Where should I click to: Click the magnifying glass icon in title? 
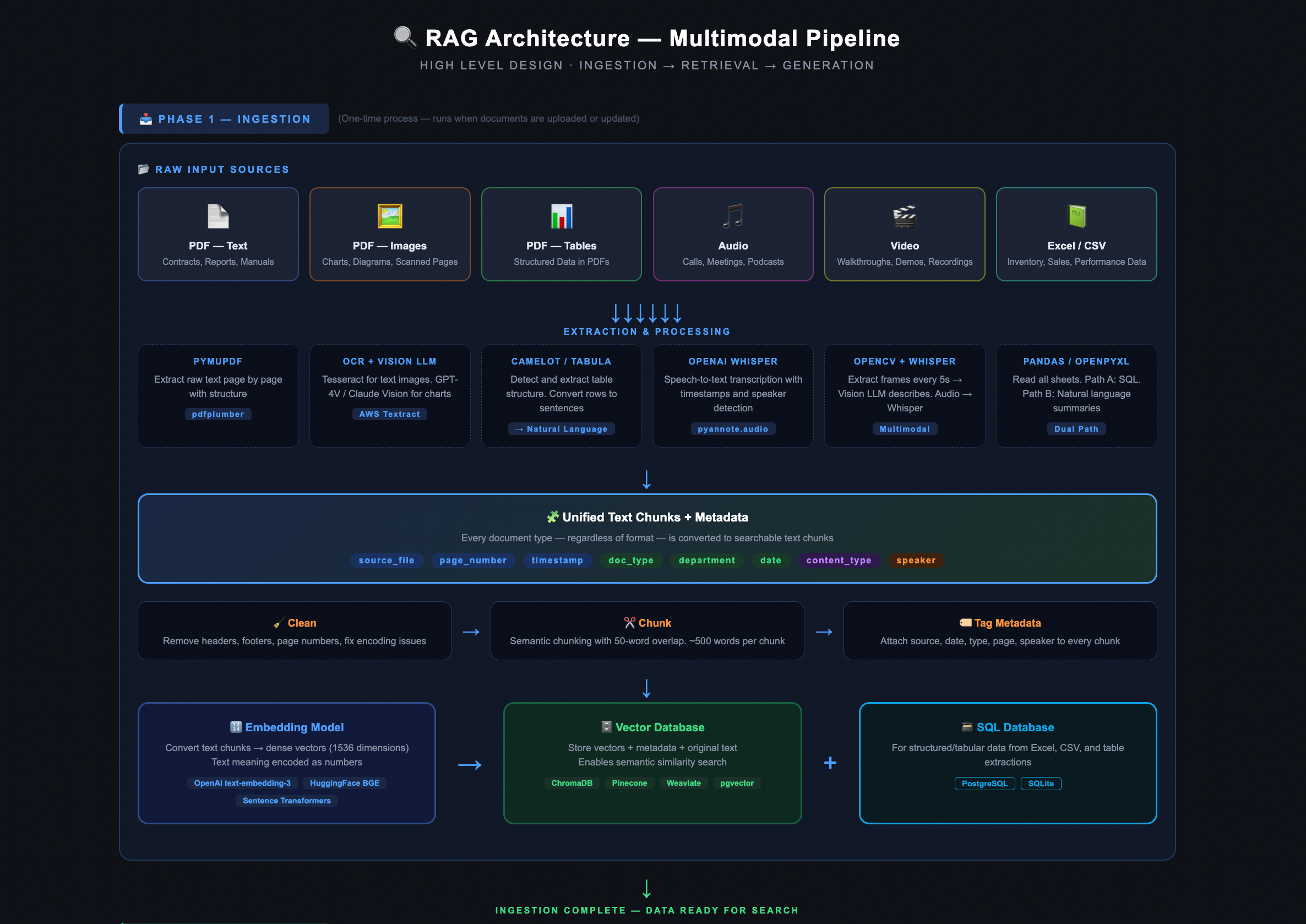[406, 37]
